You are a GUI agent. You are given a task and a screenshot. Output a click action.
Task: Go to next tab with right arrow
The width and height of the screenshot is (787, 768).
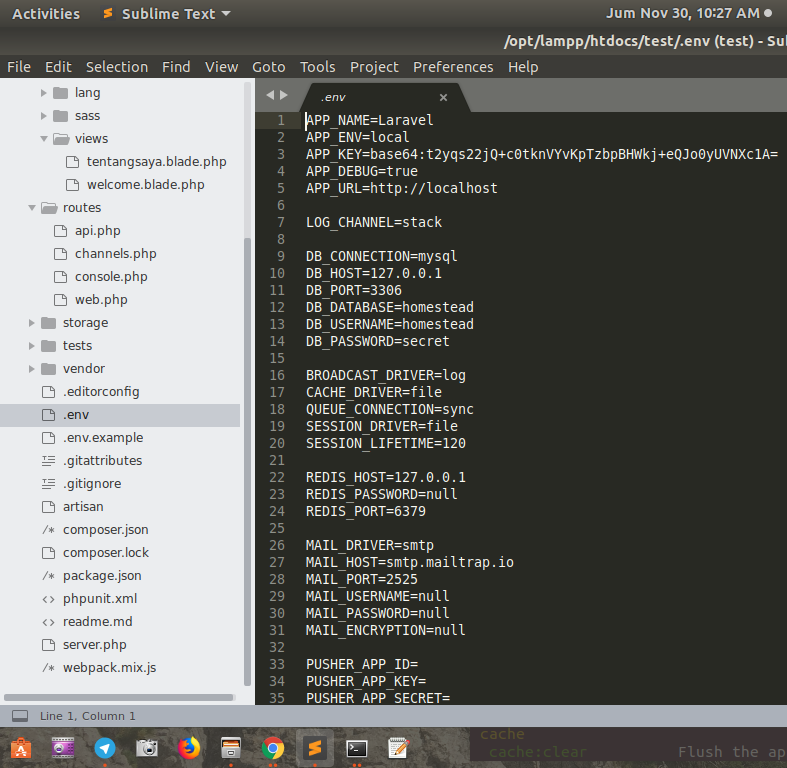284,95
